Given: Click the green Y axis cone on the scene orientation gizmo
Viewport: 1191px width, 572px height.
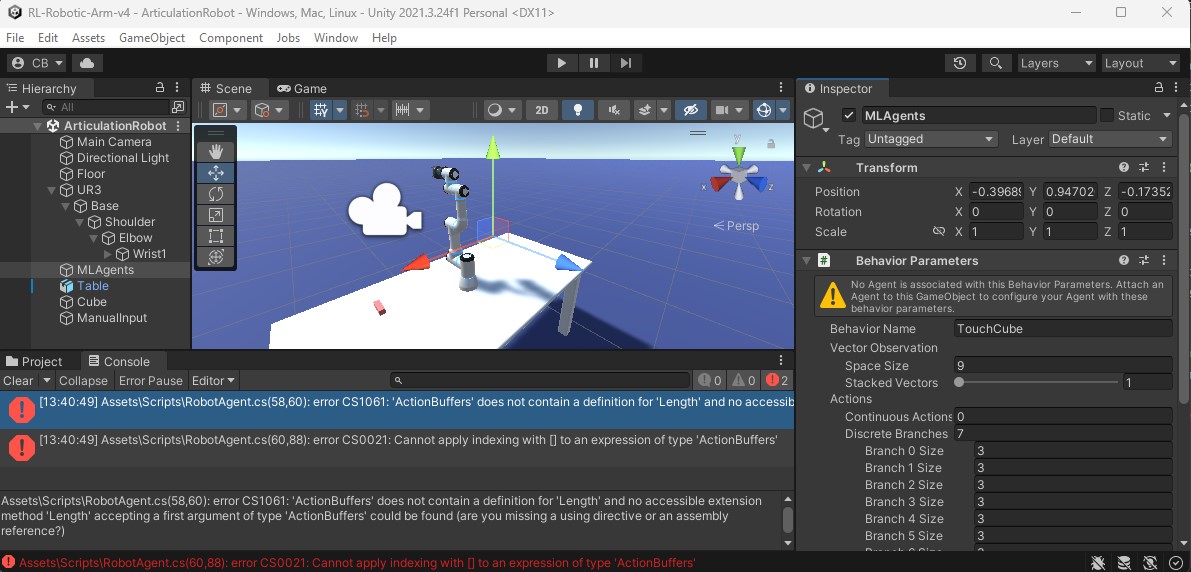Looking at the screenshot, I should [738, 155].
